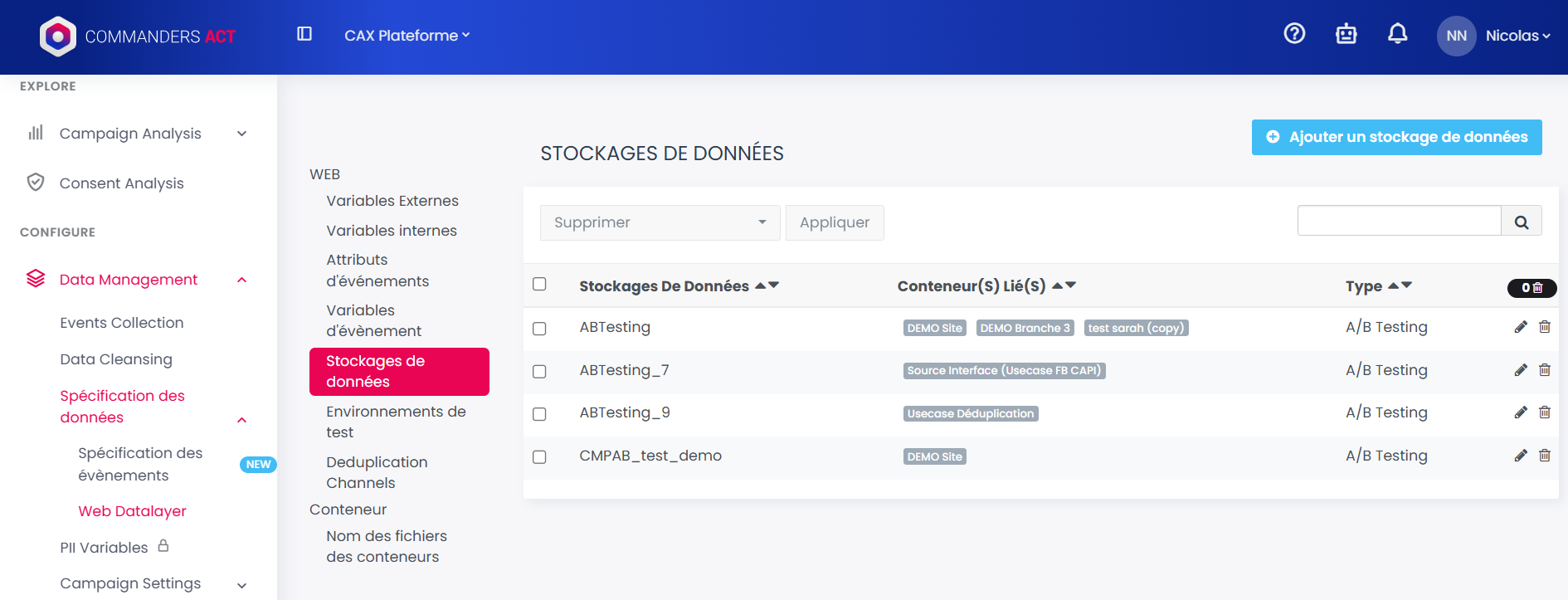Click the robot assistant icon in header
Screen dimensions: 1568x600
1346,34
